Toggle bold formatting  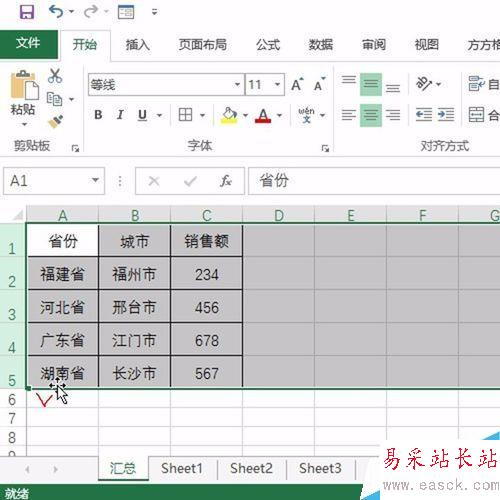tap(98, 115)
